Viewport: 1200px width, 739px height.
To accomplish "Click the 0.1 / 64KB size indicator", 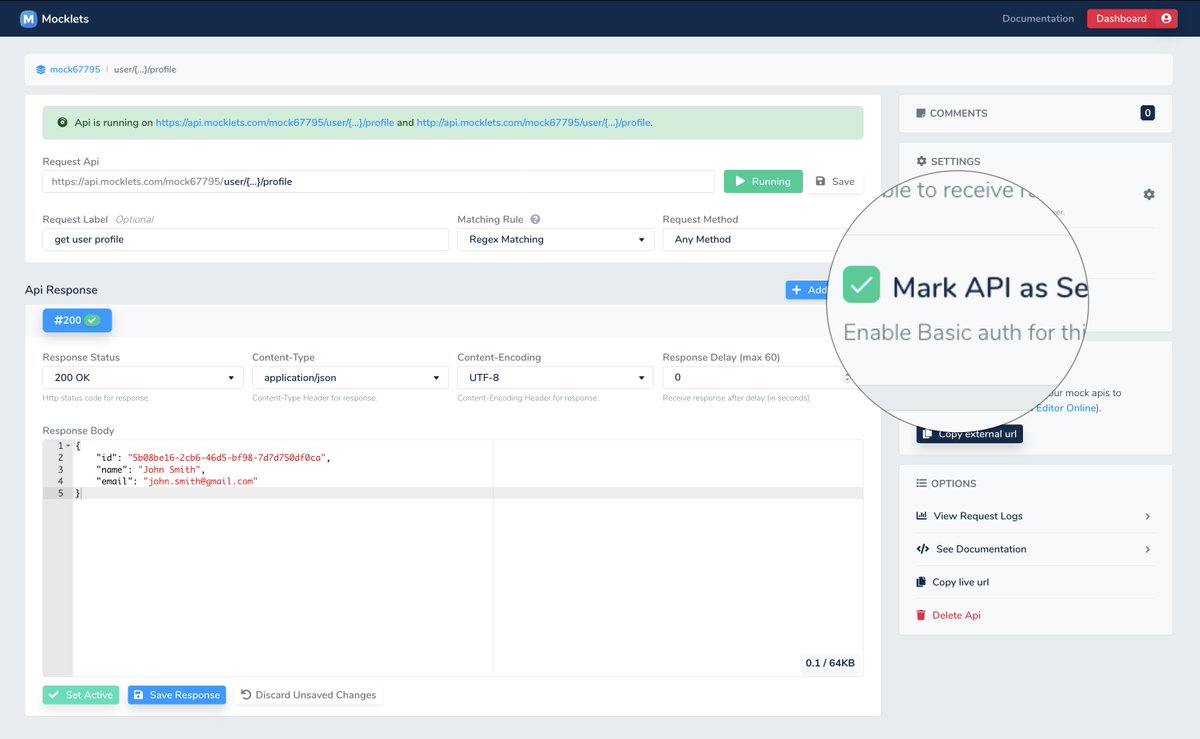I will [x=830, y=663].
